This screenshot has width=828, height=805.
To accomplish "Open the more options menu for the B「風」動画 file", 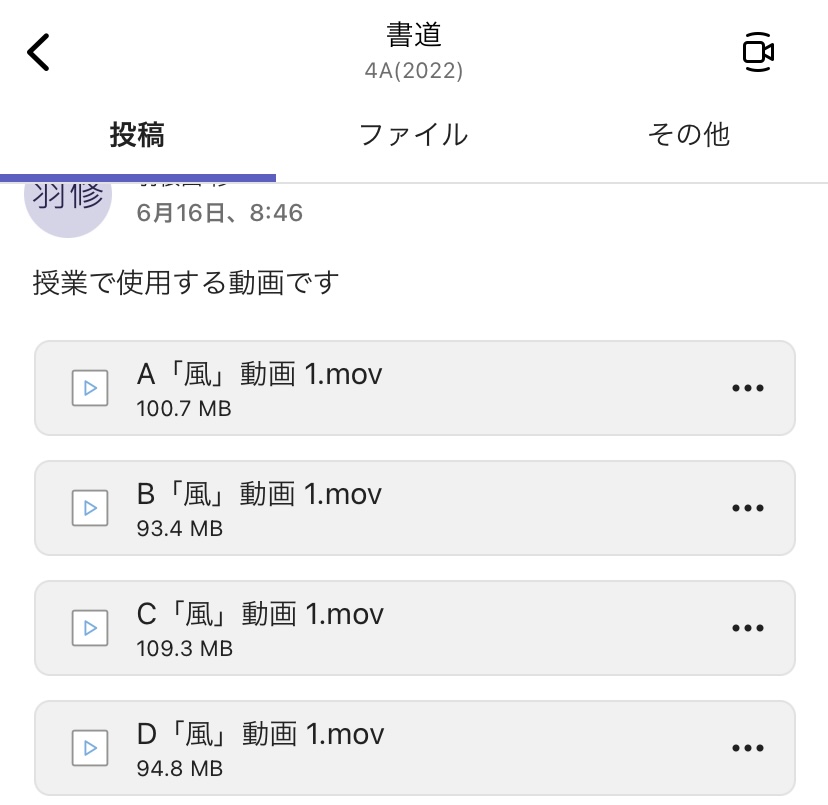I will point(748,508).
